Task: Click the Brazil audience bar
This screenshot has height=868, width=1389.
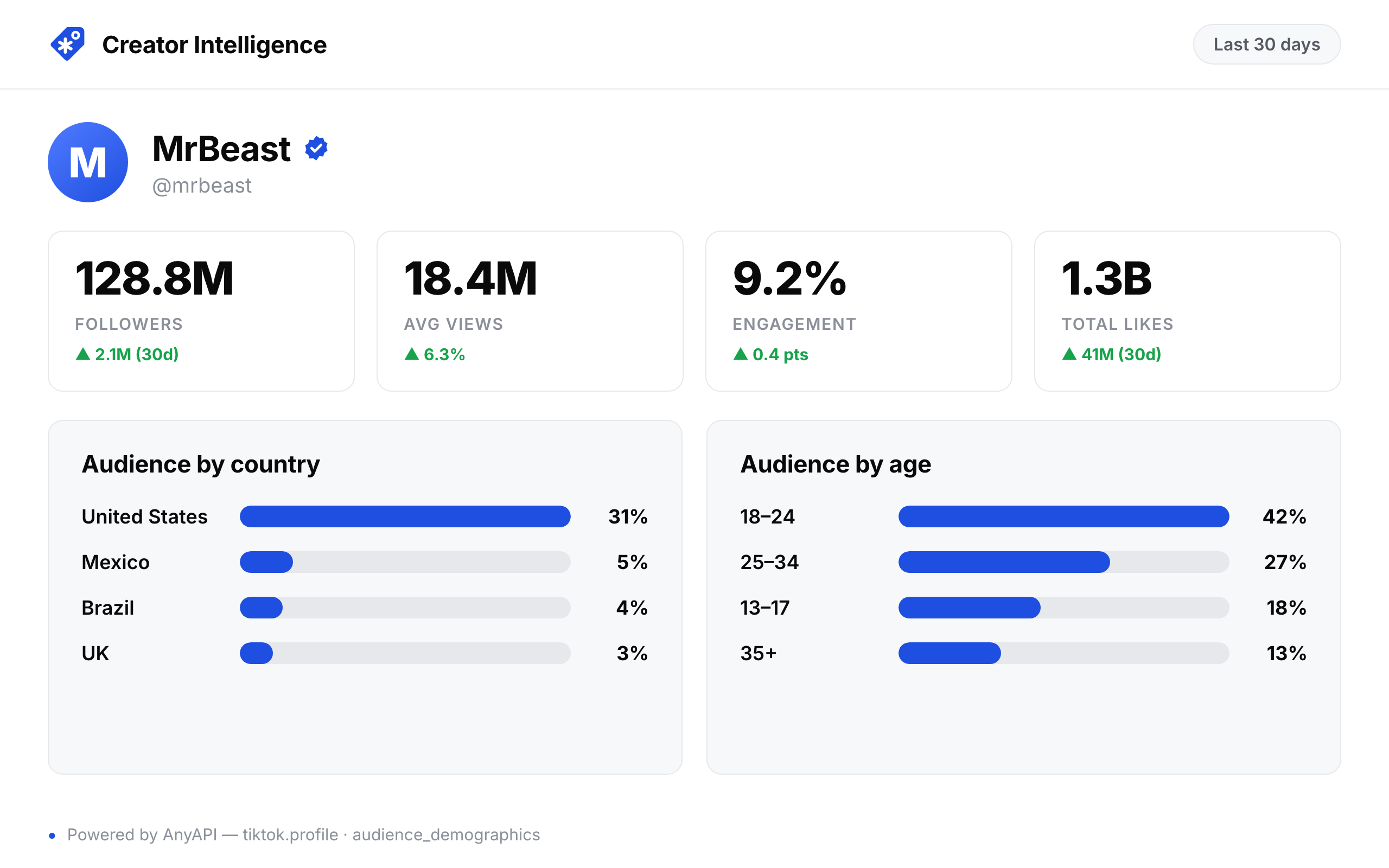Action: point(405,608)
